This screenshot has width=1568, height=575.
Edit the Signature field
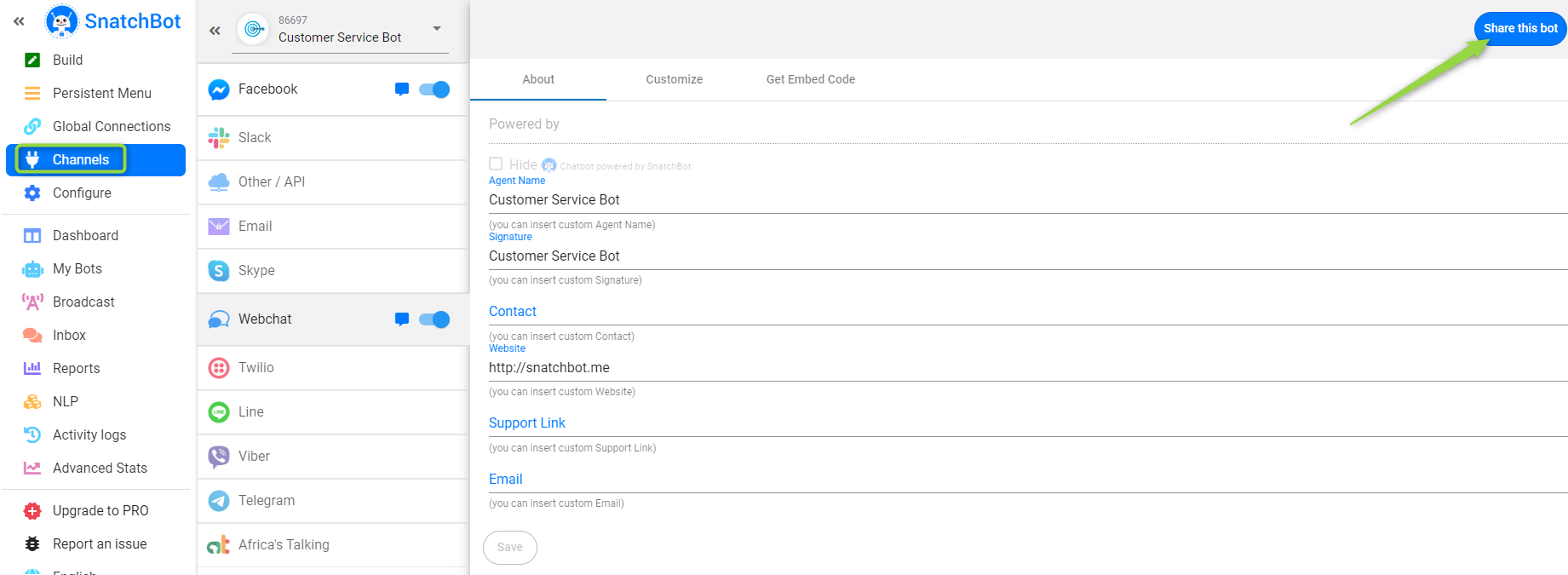pyautogui.click(x=1027, y=256)
